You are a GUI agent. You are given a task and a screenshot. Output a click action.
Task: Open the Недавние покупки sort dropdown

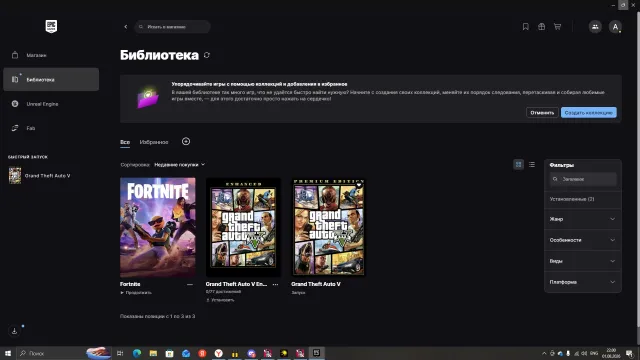179,164
